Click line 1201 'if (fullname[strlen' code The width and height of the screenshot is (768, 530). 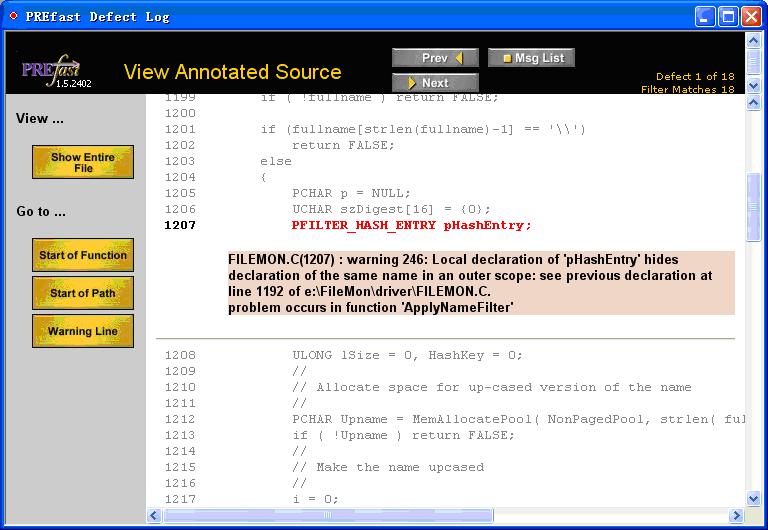tap(423, 129)
